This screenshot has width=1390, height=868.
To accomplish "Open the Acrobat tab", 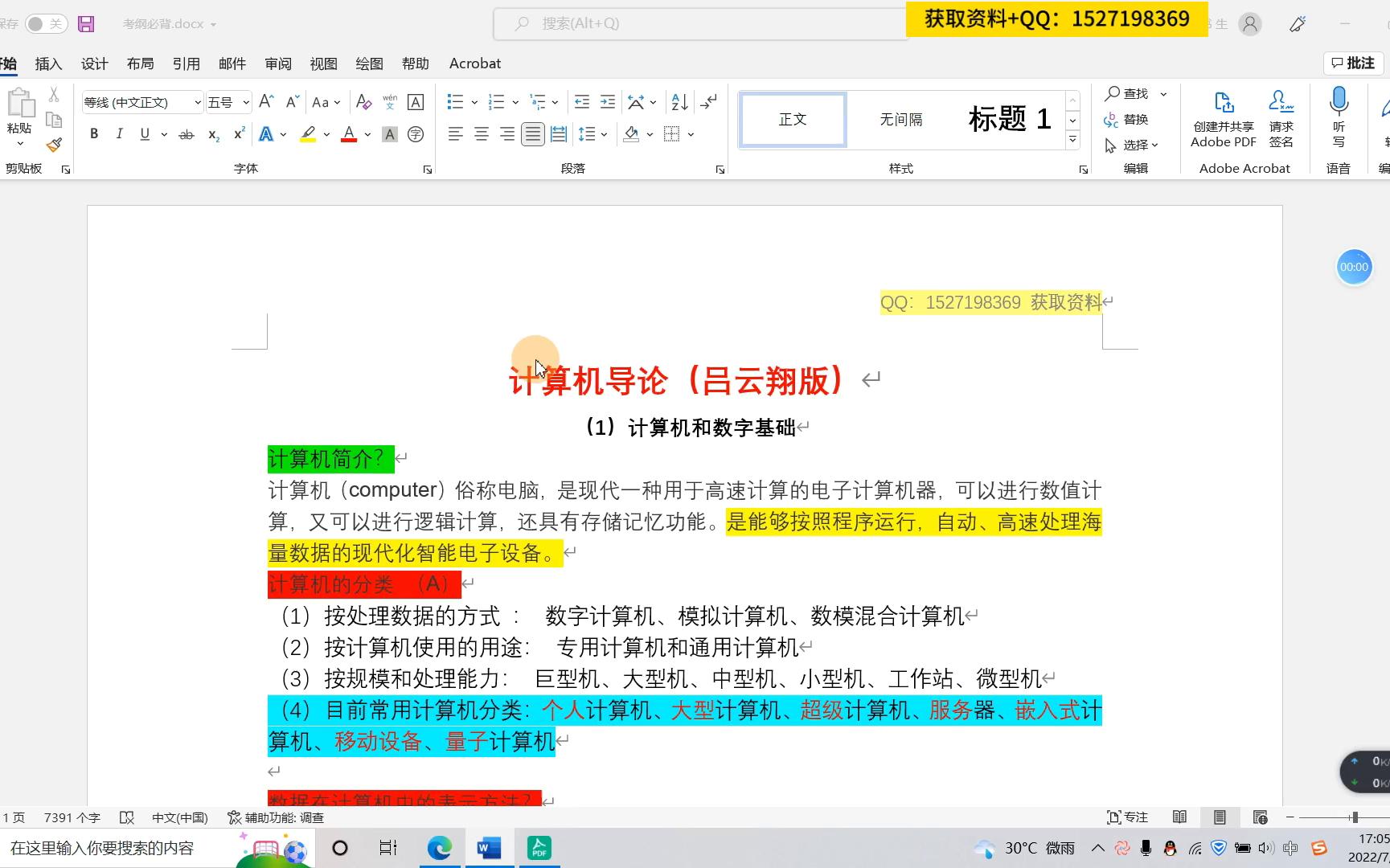I will (475, 63).
